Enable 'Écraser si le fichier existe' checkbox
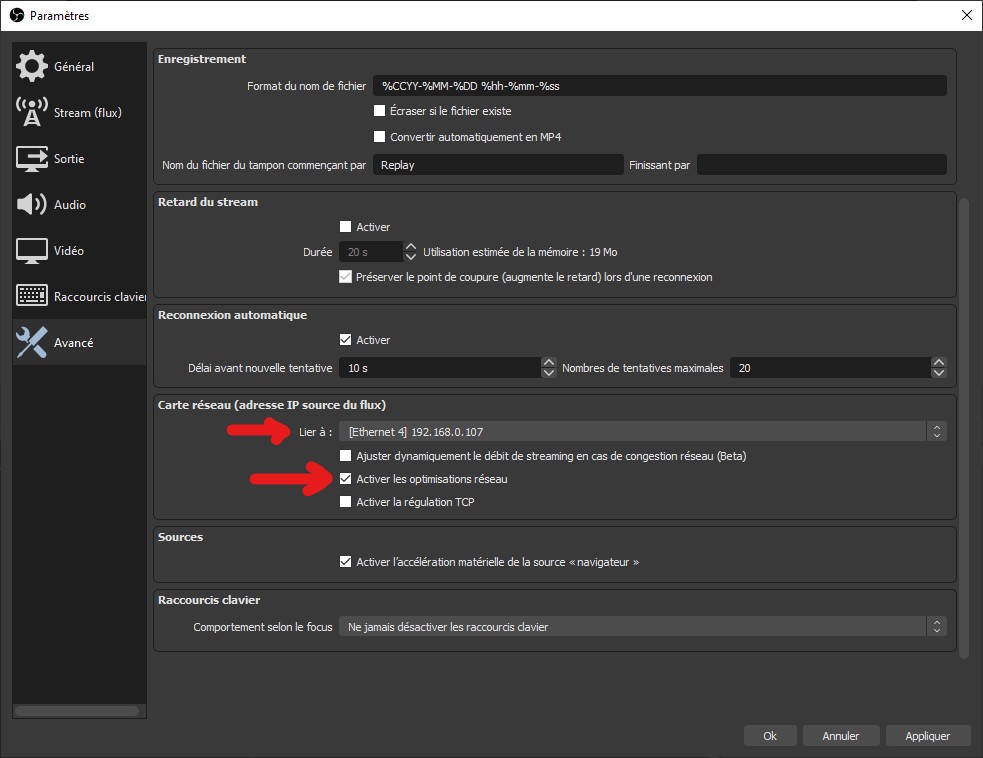The image size is (983, 758). pyautogui.click(x=379, y=111)
